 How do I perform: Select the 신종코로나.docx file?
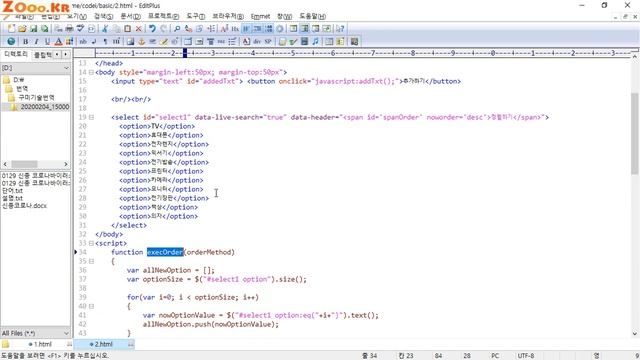pos(24,206)
